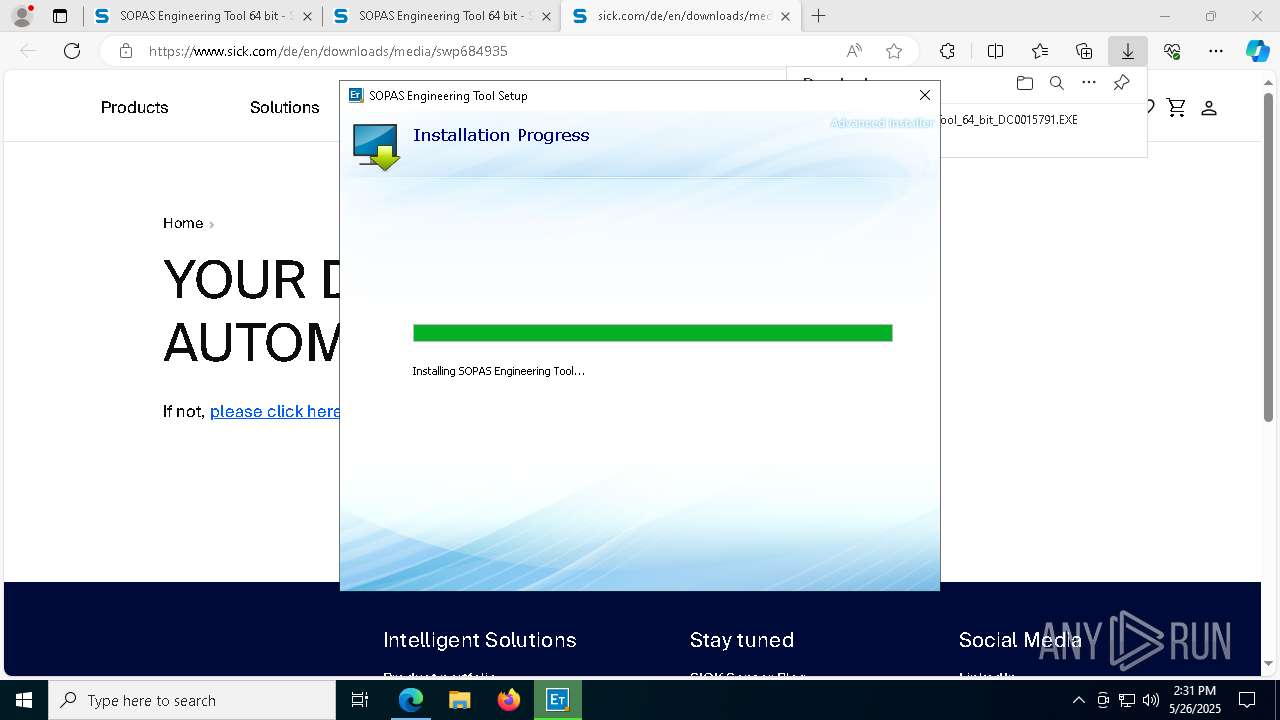Close the first SOPAS Engineering Tool tab
This screenshot has width=1280, height=720.
307,16
